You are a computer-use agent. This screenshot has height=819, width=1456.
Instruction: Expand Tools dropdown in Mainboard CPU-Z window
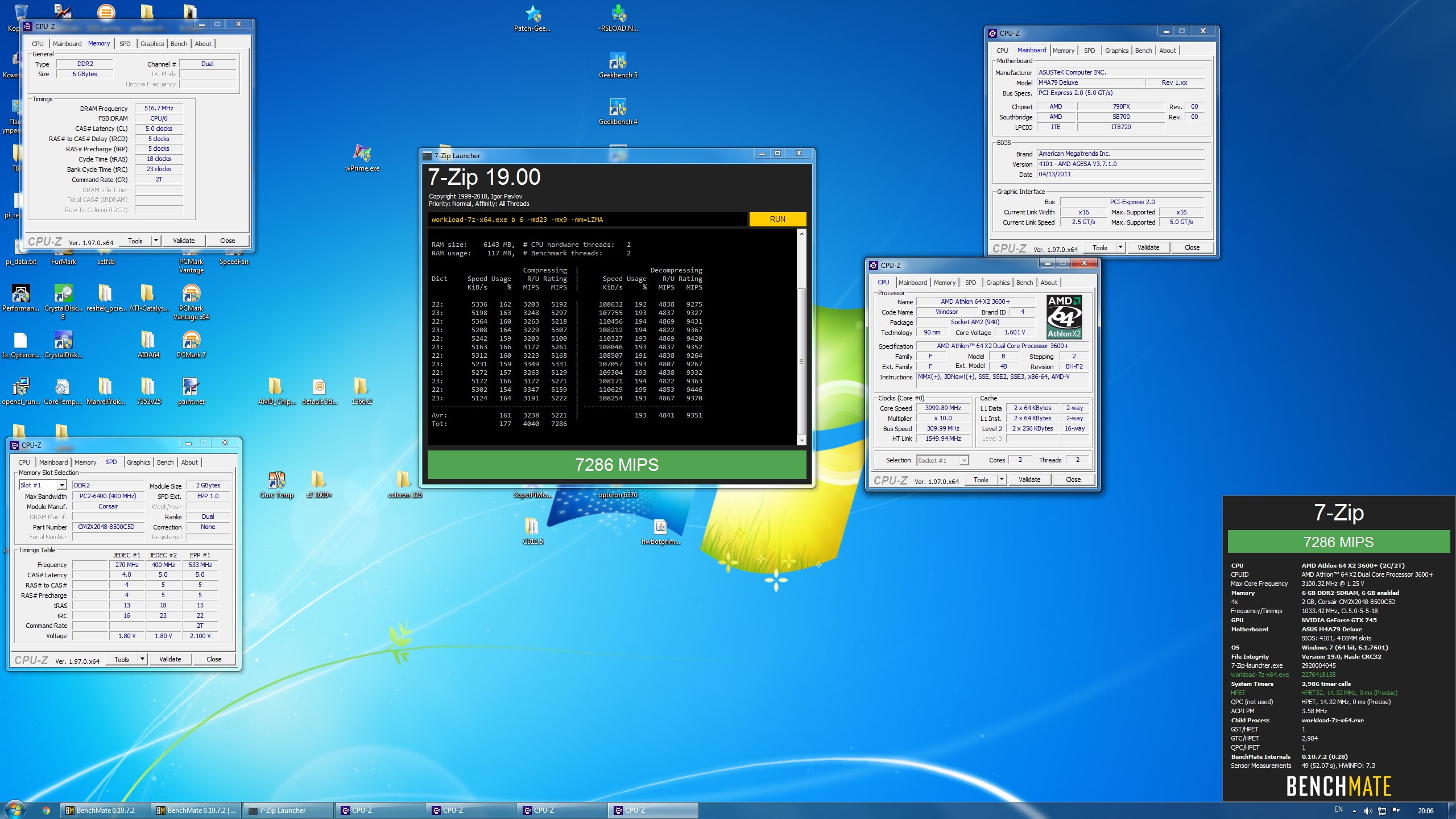tap(1120, 247)
